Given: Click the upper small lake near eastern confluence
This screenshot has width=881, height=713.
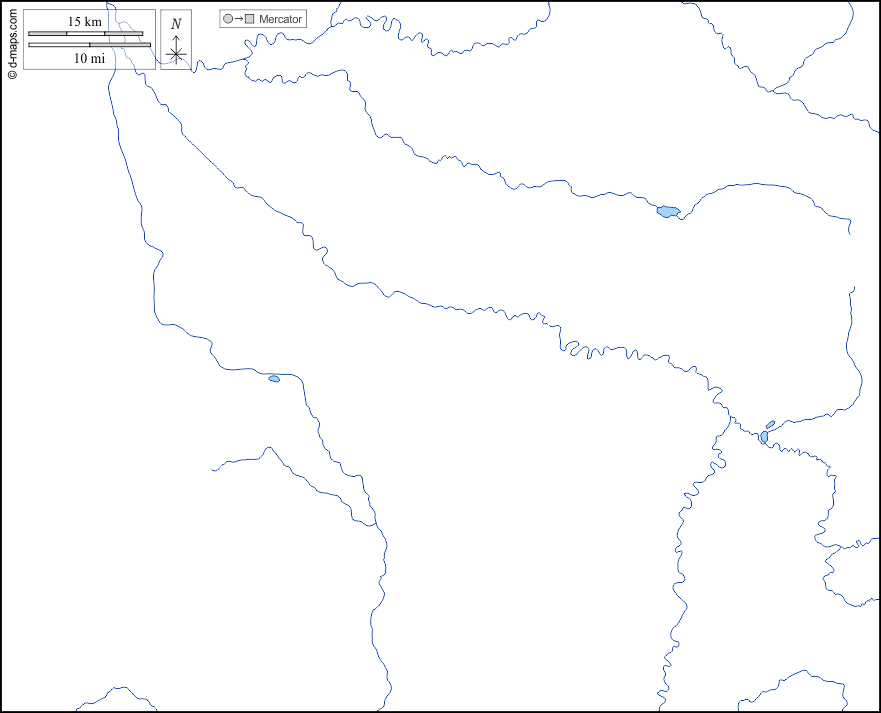Looking at the screenshot, I should 769,424.
